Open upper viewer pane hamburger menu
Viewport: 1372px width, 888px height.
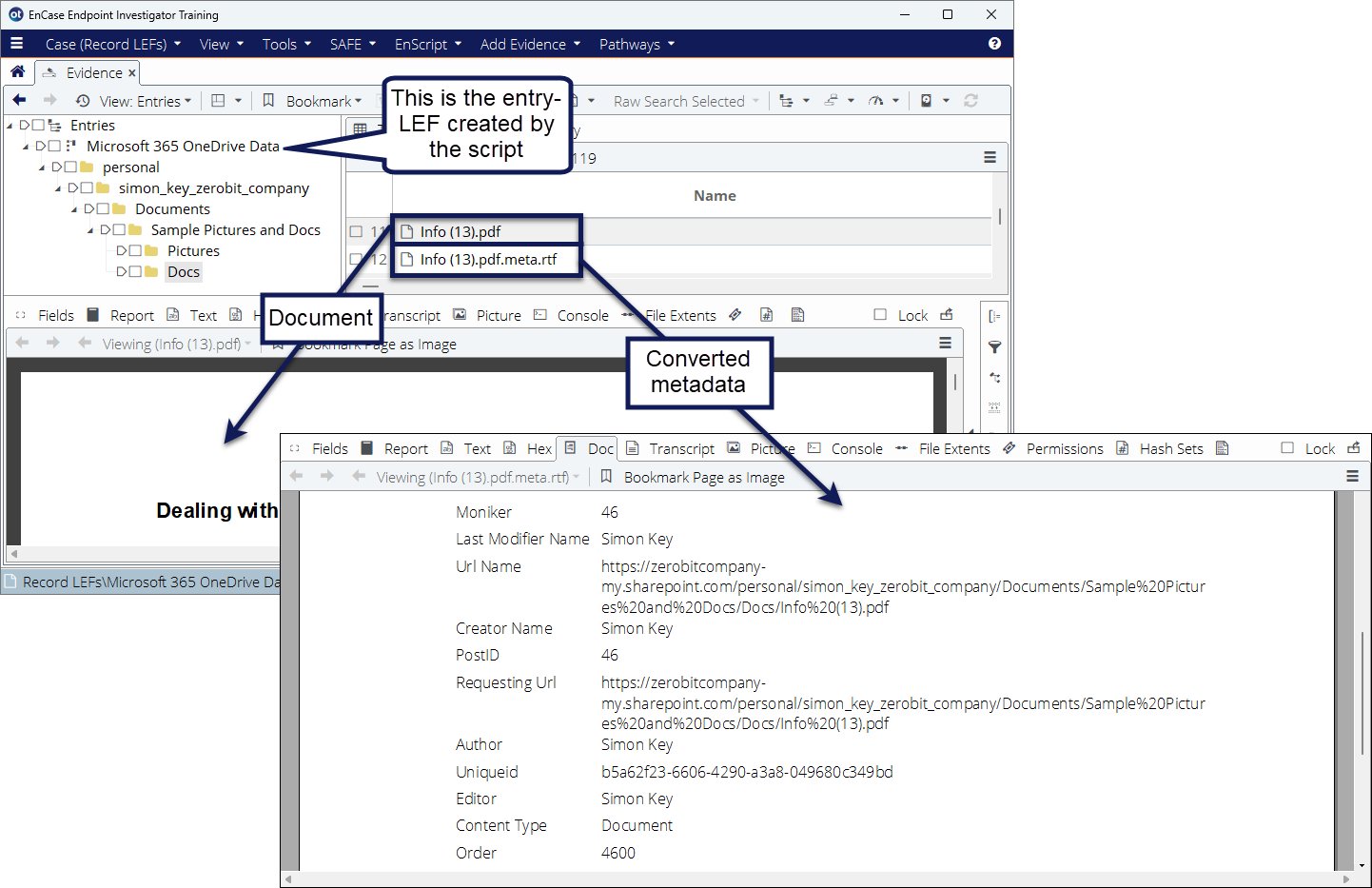click(x=945, y=343)
